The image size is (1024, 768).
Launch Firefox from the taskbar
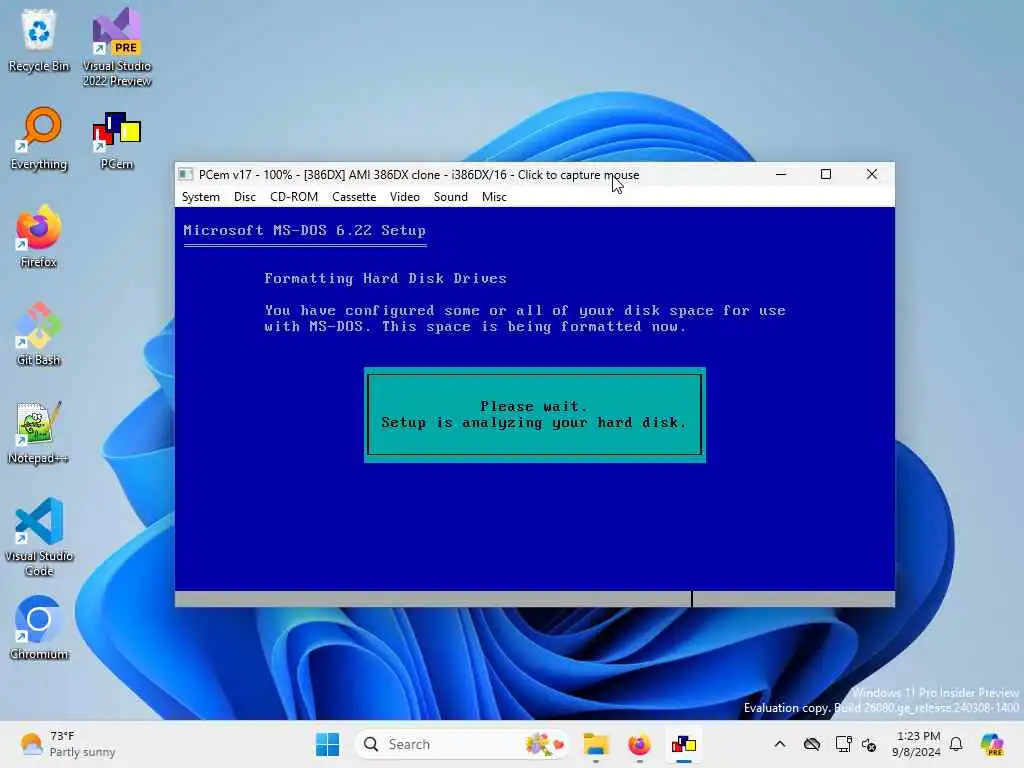(x=639, y=744)
